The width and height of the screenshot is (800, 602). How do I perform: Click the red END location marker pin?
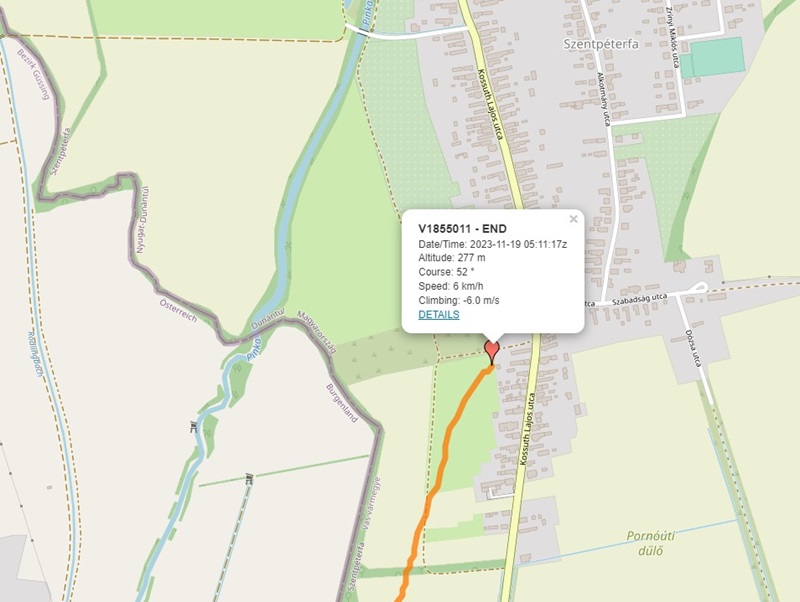tap(491, 353)
